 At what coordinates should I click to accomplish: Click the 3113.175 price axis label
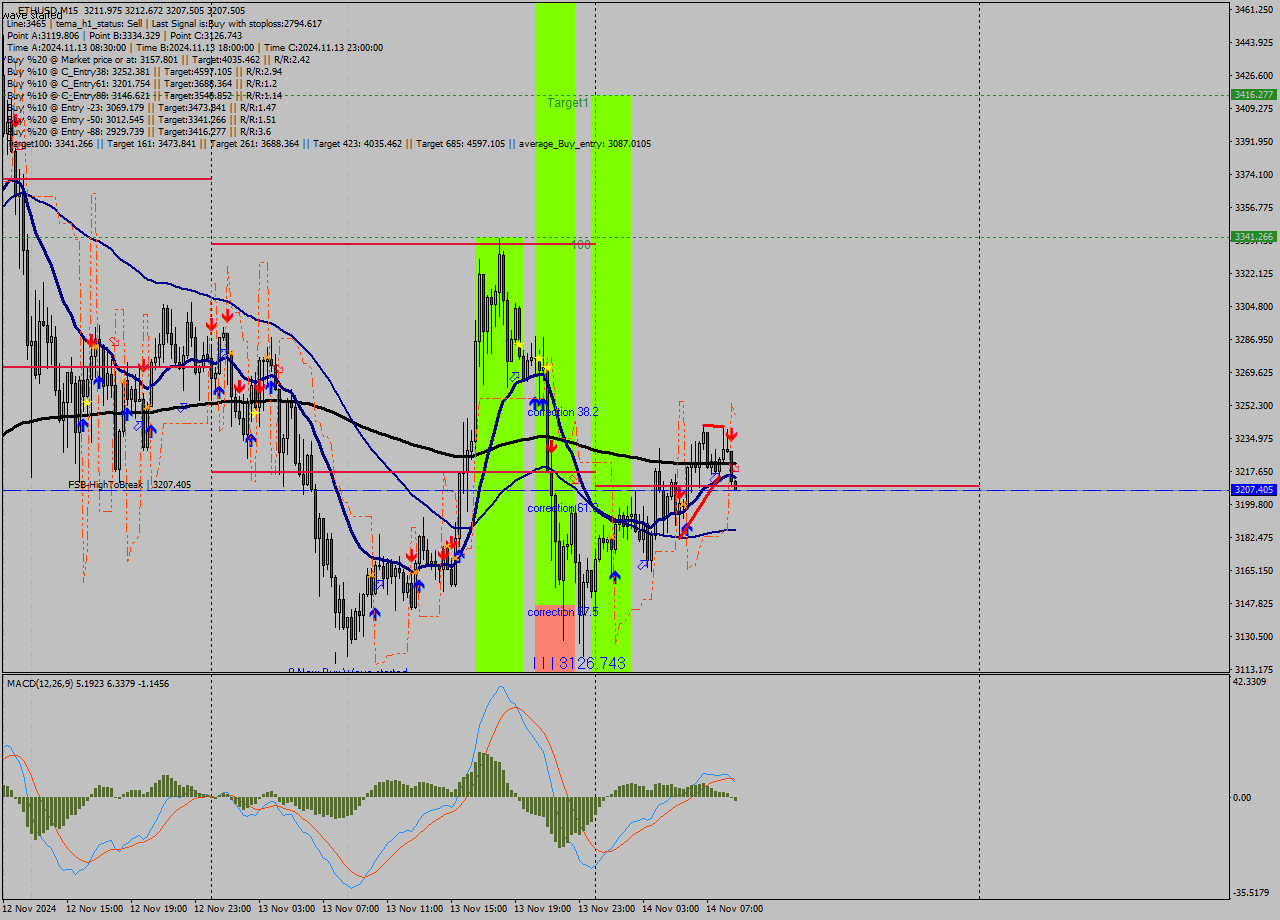pos(1254,669)
